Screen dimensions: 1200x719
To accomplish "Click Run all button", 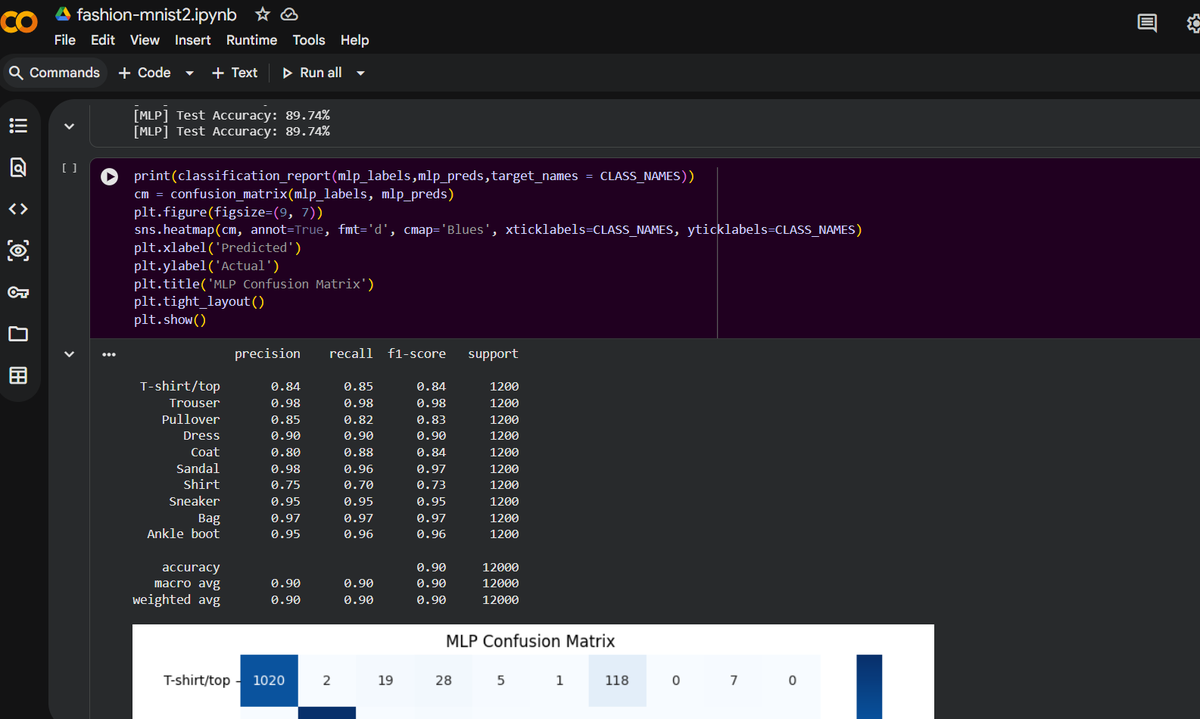I will (312, 73).
